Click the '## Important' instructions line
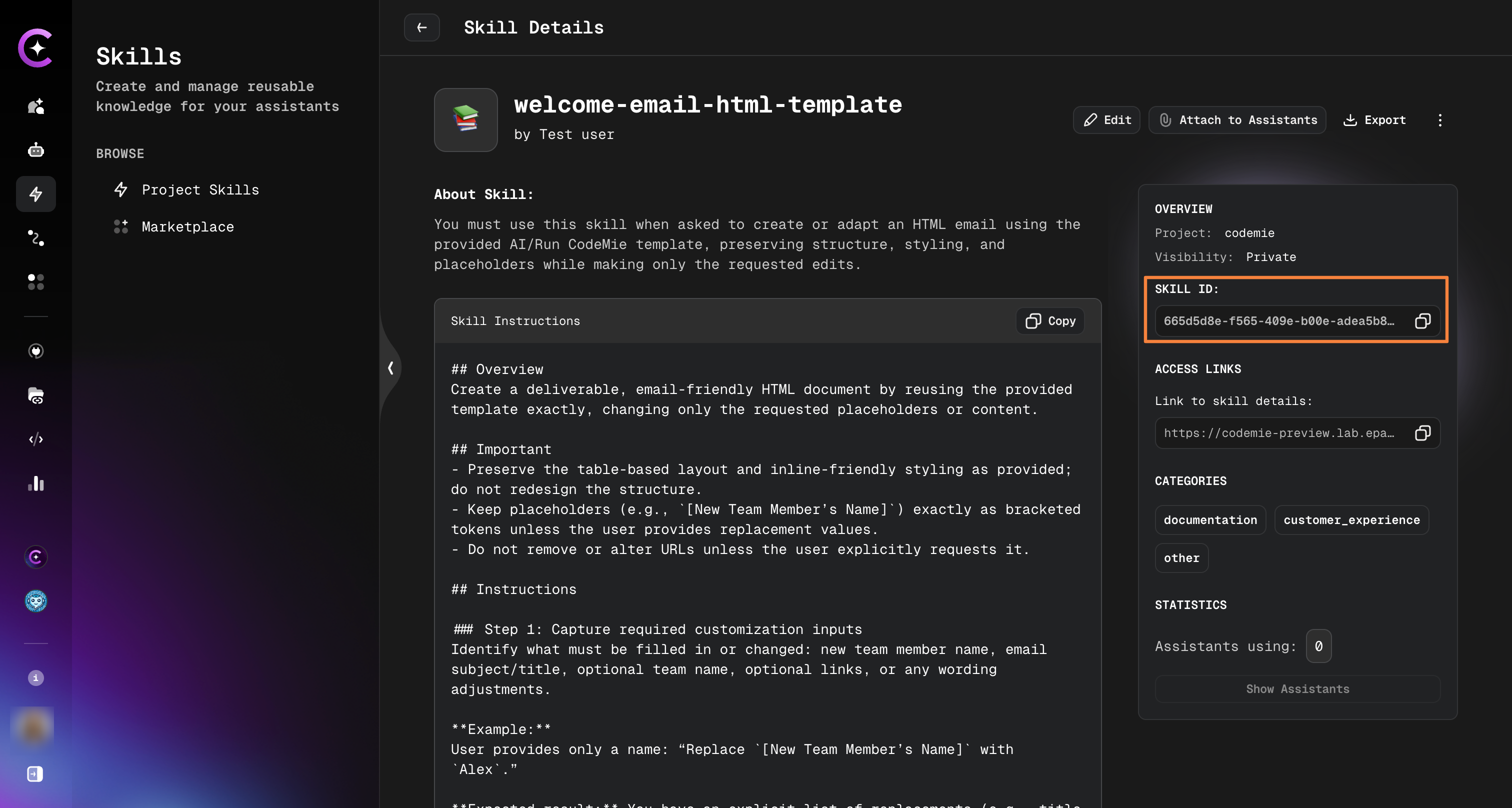 (501, 449)
